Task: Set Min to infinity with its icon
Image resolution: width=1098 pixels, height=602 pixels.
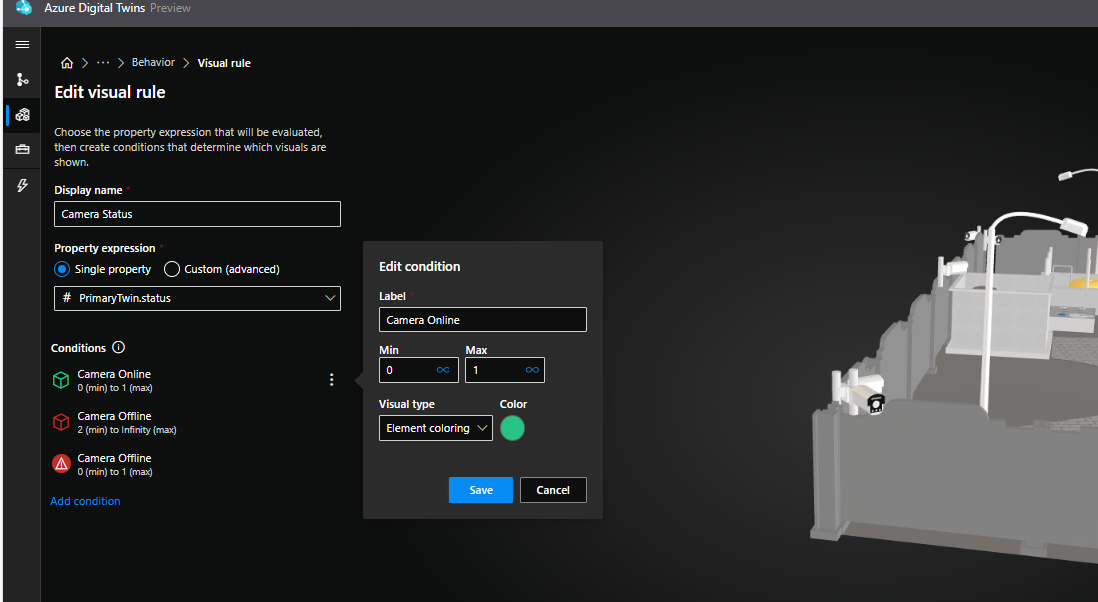Action: 443,370
